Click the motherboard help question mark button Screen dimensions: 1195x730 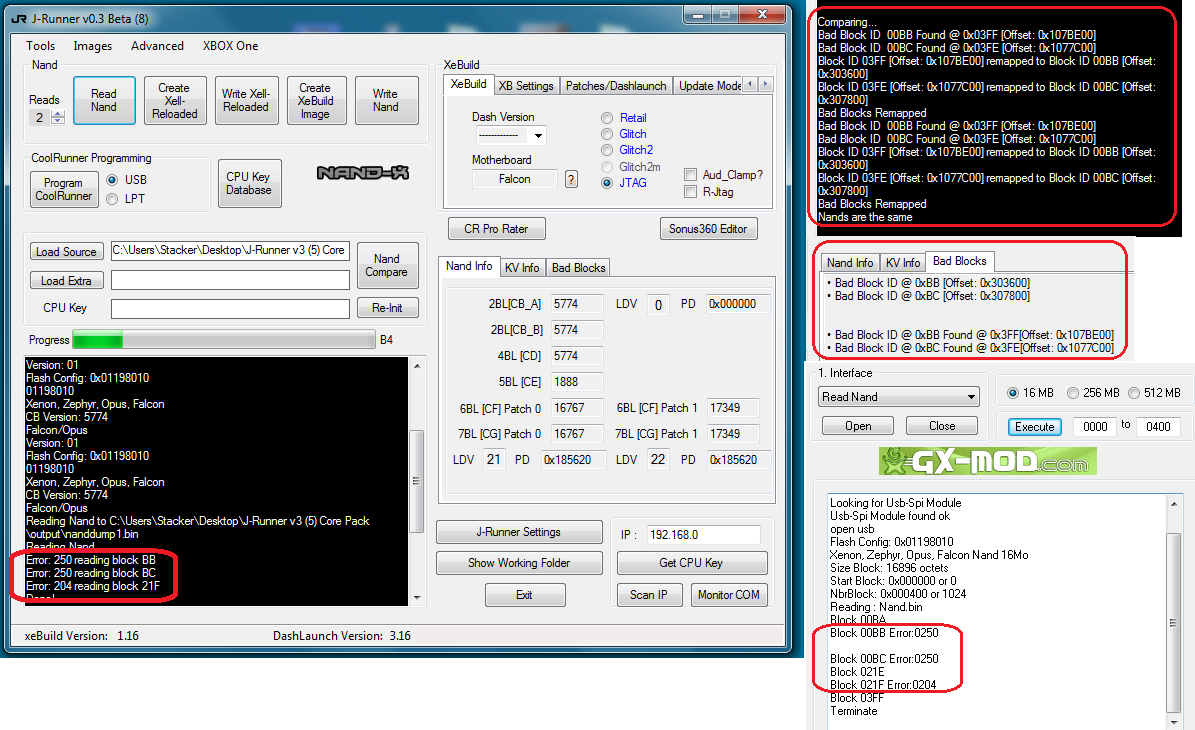(x=571, y=179)
